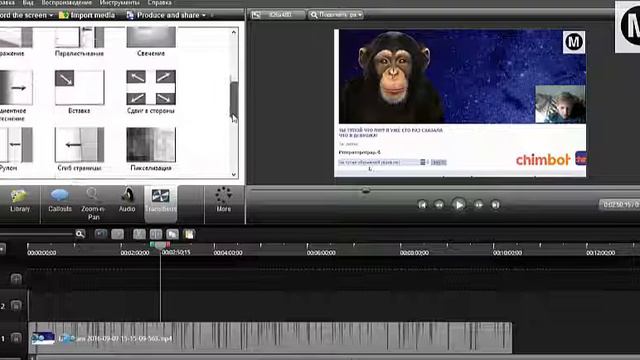
Task: Click timeline ruler at 00:10:00;00
Action: coord(507,253)
